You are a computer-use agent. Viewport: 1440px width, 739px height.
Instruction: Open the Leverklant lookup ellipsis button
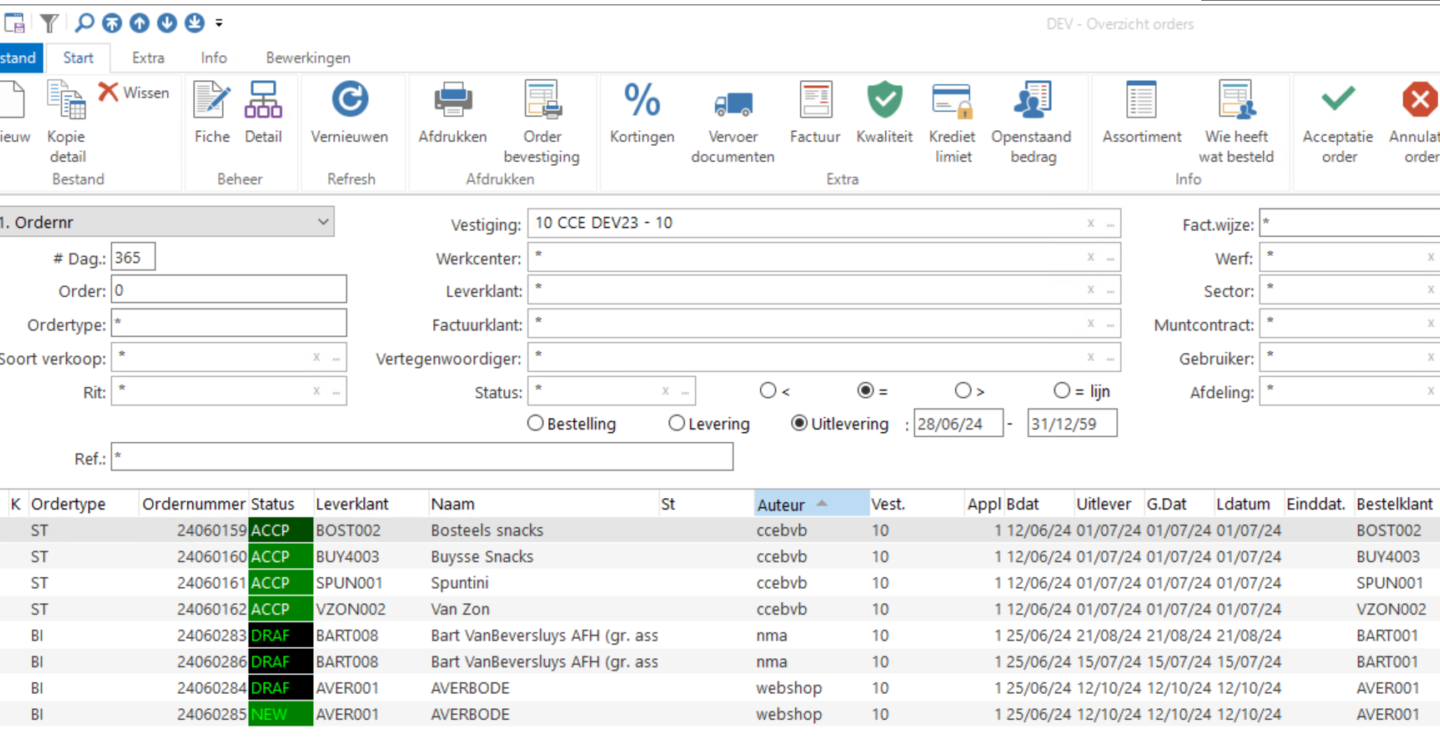(x=1110, y=291)
